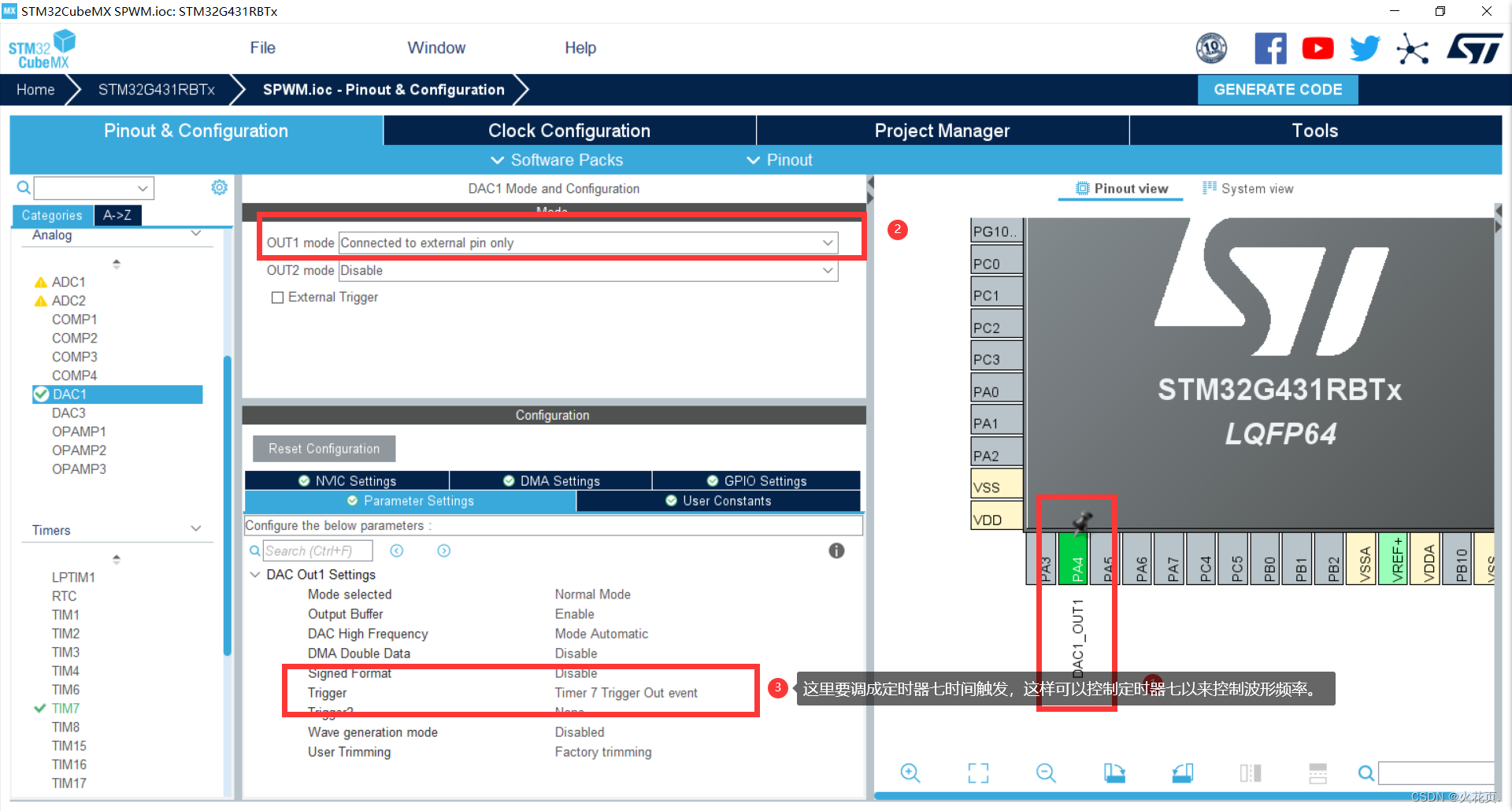Image resolution: width=1512 pixels, height=811 pixels.
Task: Click the 10-year anniversary badge icon
Action: tap(1211, 49)
